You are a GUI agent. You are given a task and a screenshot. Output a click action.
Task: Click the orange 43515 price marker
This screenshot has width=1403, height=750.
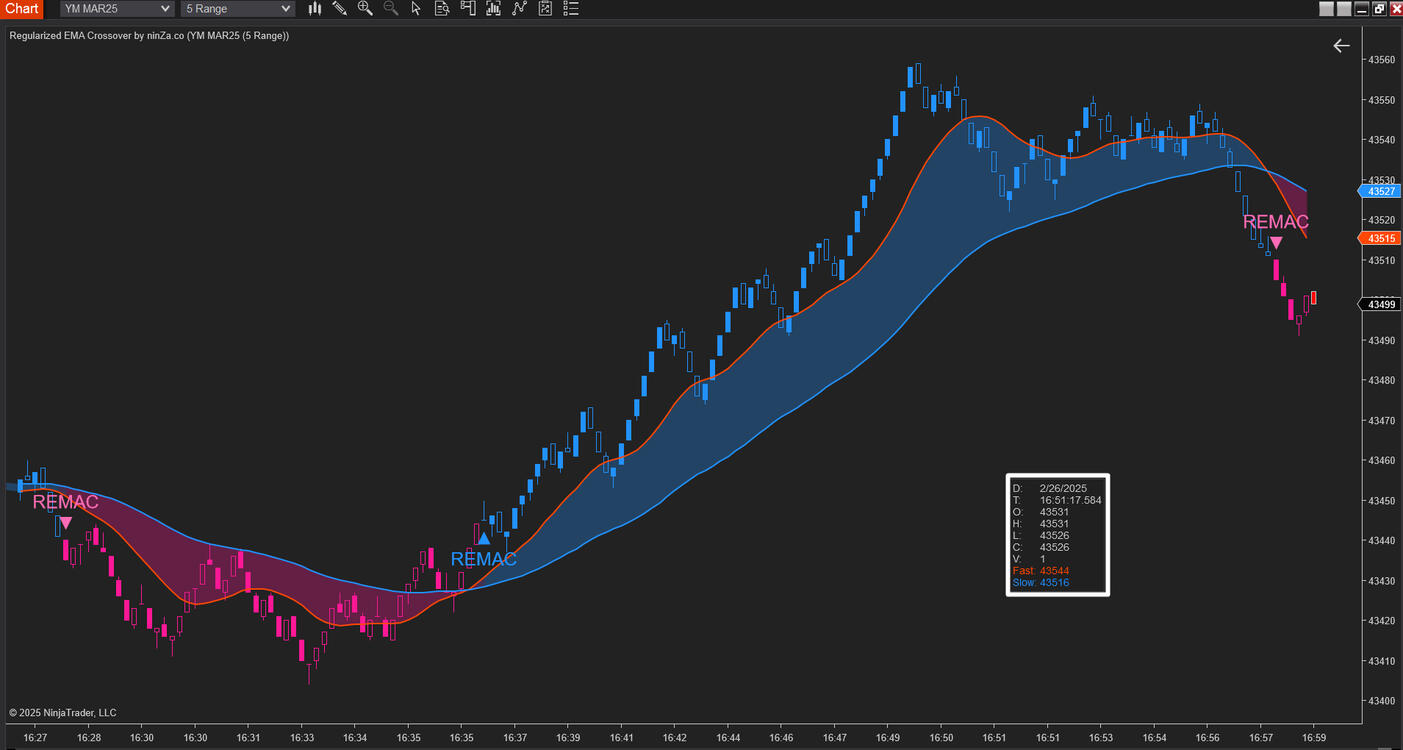tap(1380, 238)
